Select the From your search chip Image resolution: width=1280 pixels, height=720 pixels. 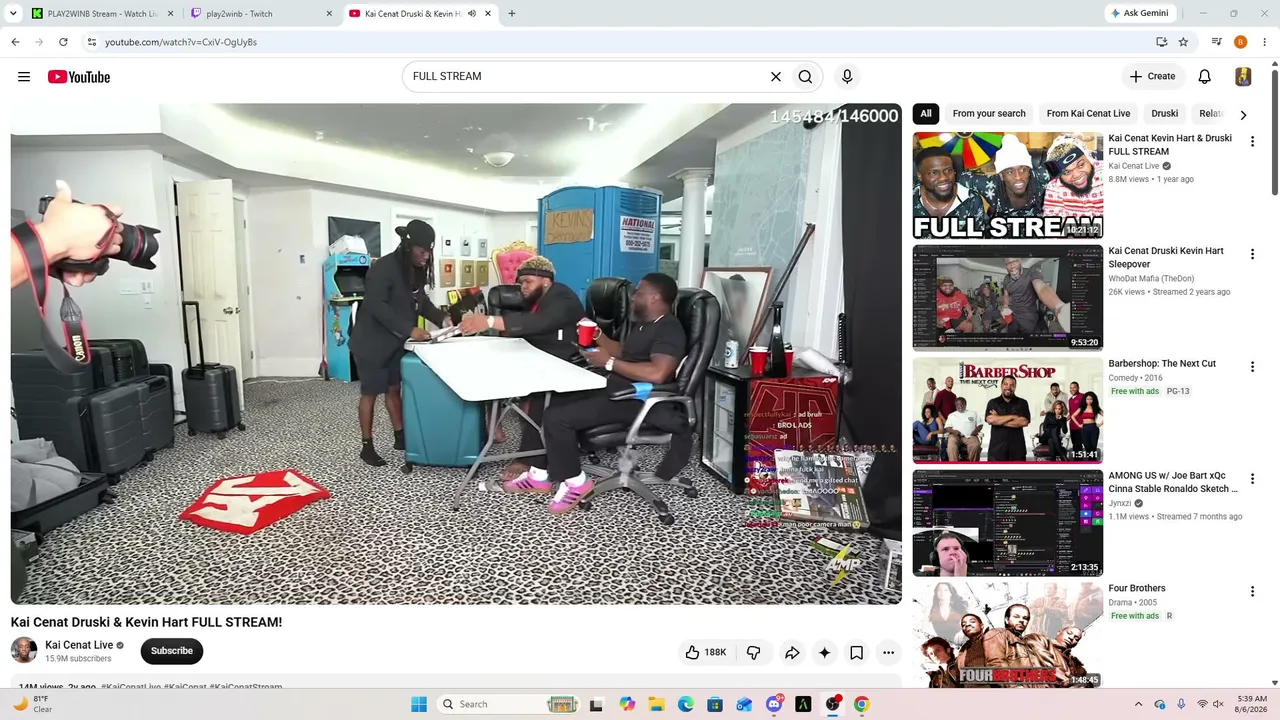coord(989,114)
